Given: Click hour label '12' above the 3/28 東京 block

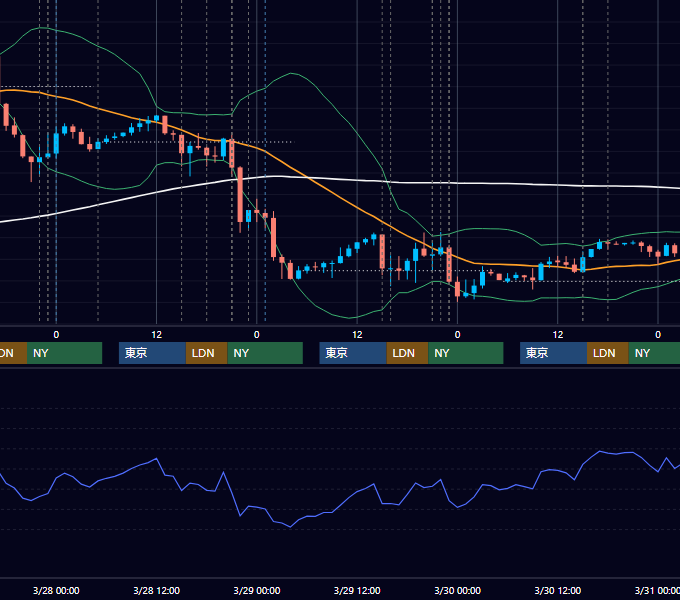Looking at the screenshot, I should [x=157, y=335].
